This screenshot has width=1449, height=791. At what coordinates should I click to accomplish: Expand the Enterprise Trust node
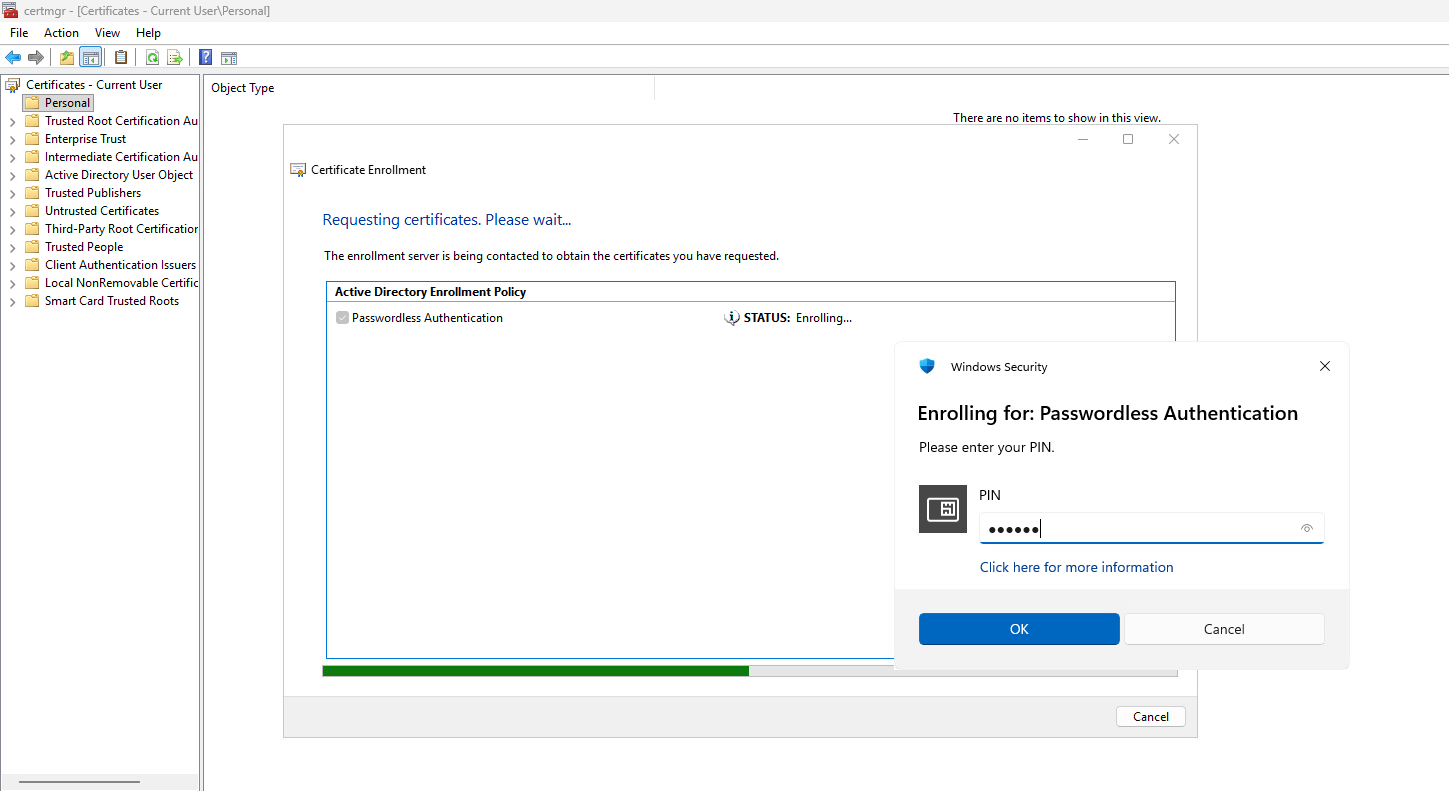pyautogui.click(x=12, y=139)
